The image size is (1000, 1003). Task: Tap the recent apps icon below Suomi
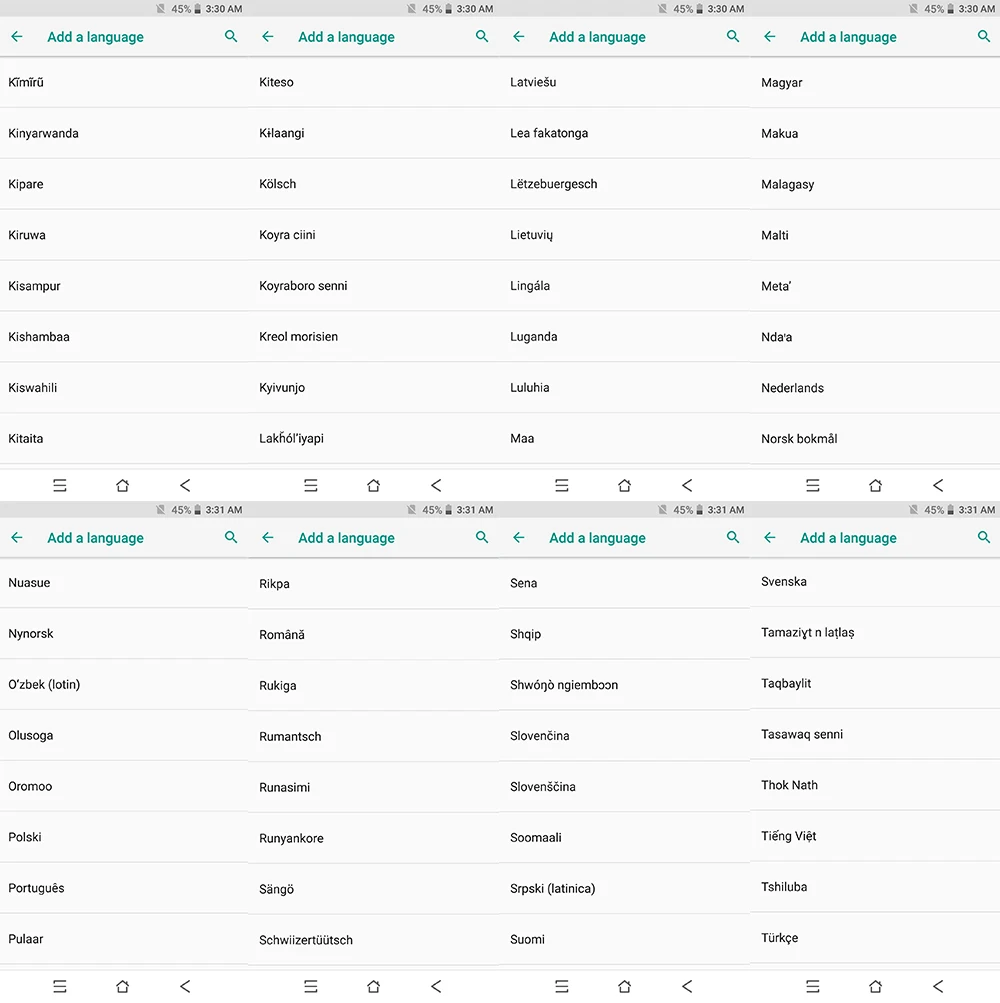tap(562, 986)
